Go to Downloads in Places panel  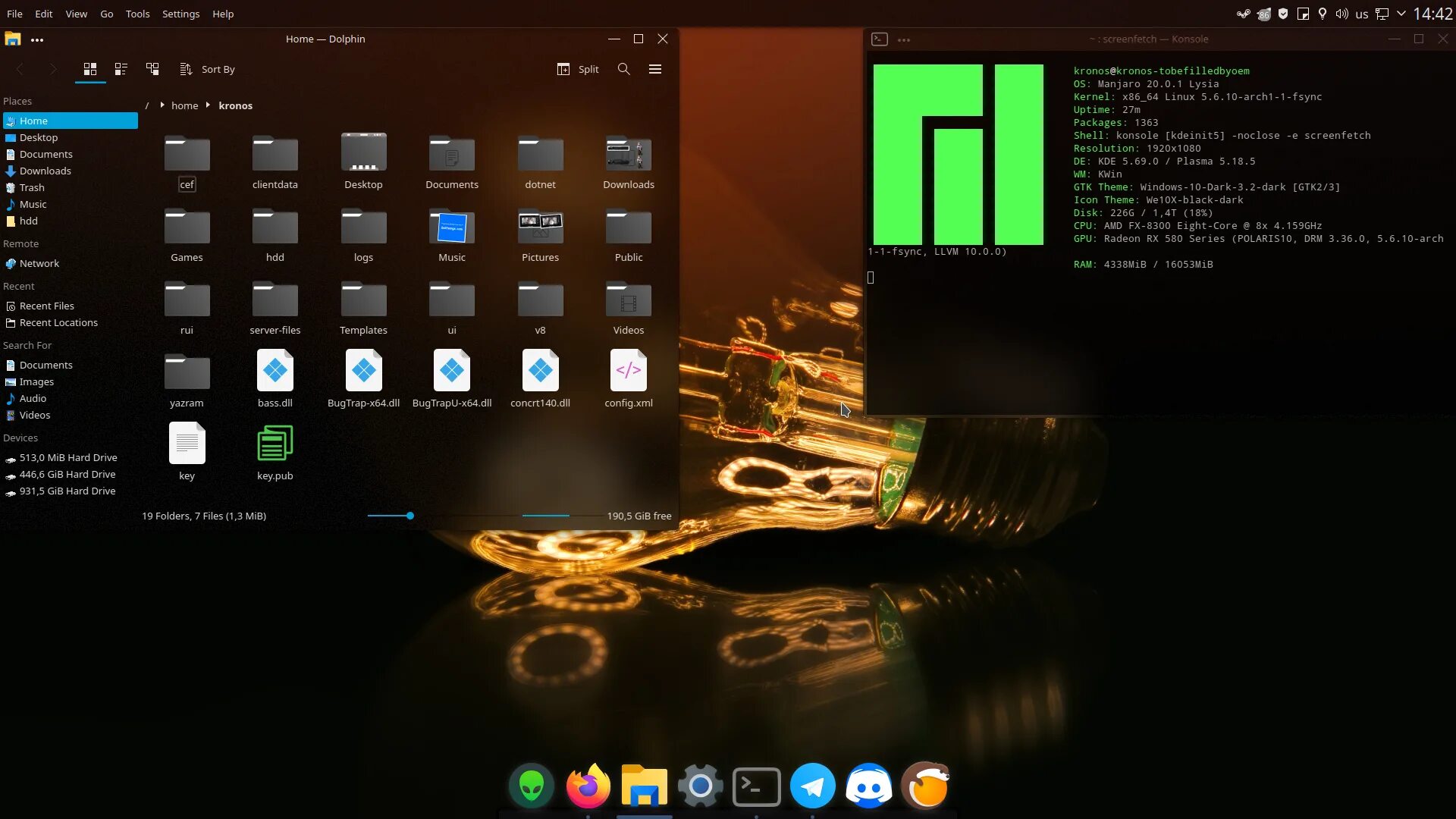45,171
